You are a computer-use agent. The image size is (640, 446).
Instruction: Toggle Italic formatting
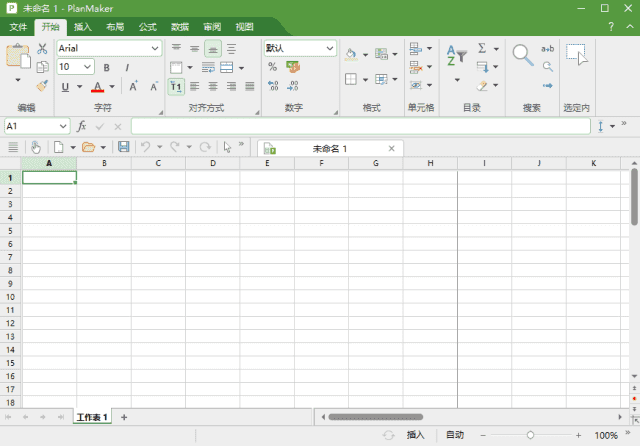[x=129, y=67]
